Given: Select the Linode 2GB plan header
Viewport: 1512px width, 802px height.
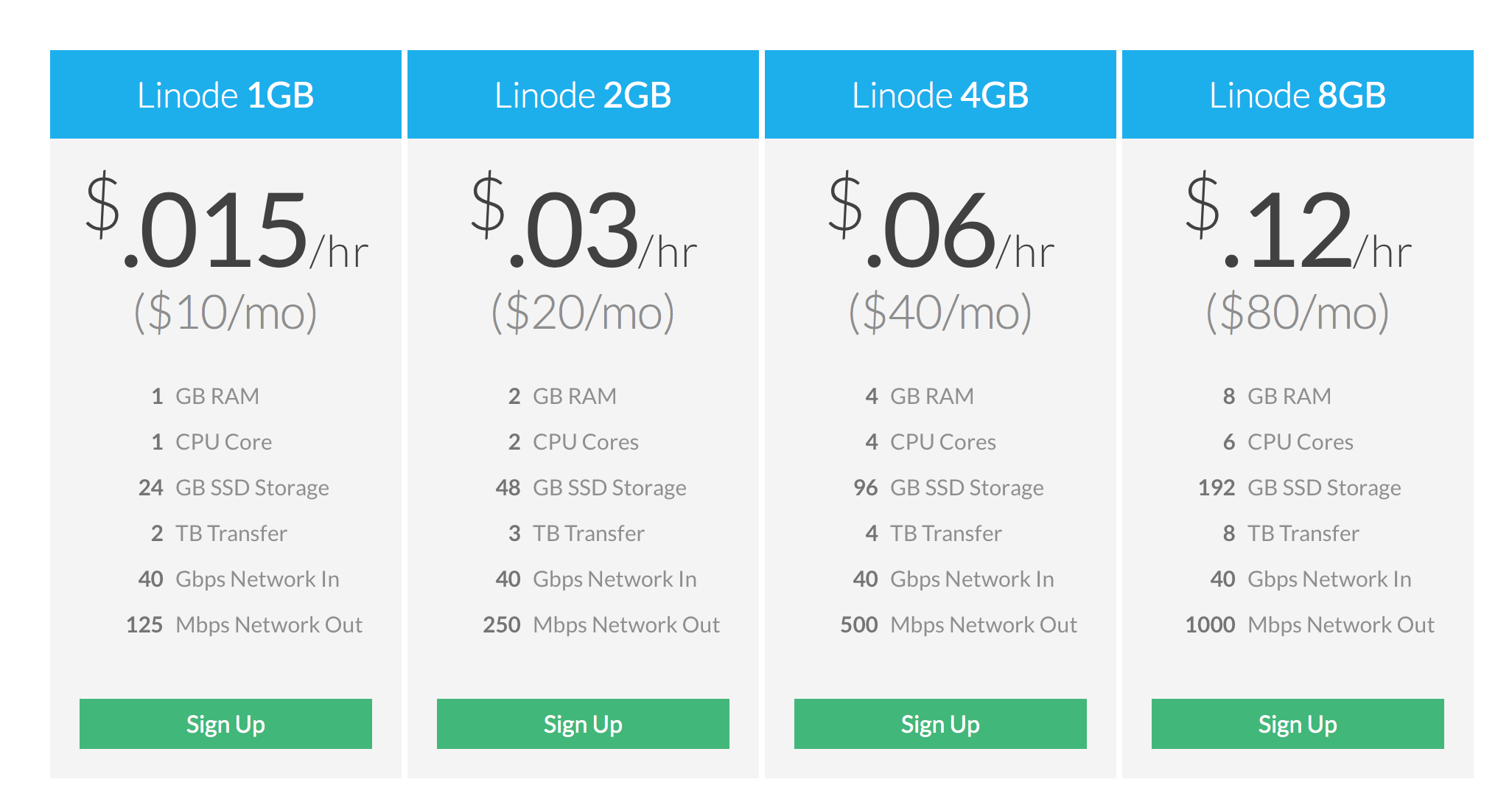Looking at the screenshot, I should pos(582,94).
